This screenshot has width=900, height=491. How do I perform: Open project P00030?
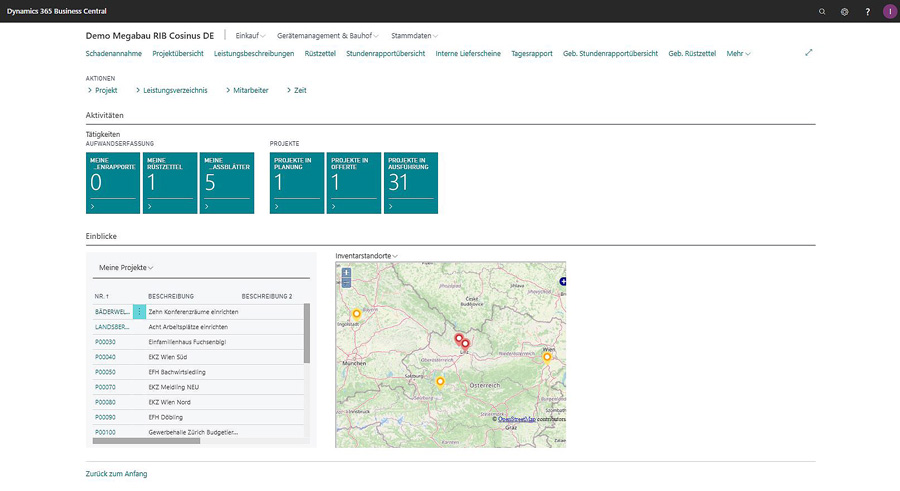point(105,342)
